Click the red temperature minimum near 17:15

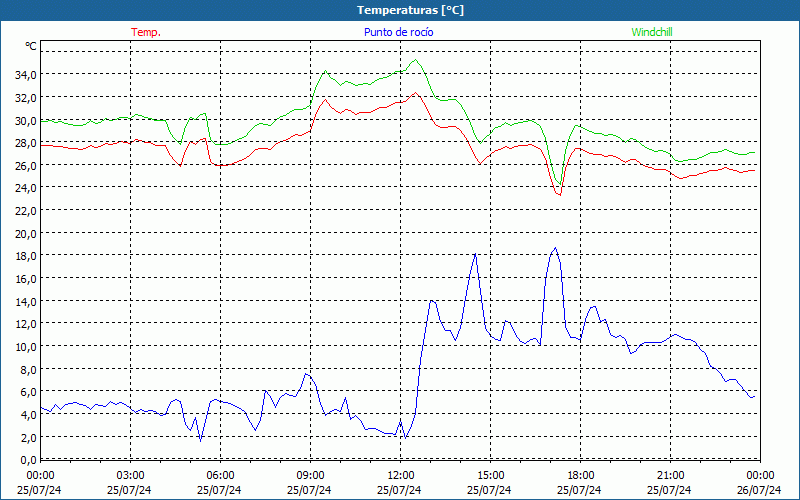[x=560, y=195]
